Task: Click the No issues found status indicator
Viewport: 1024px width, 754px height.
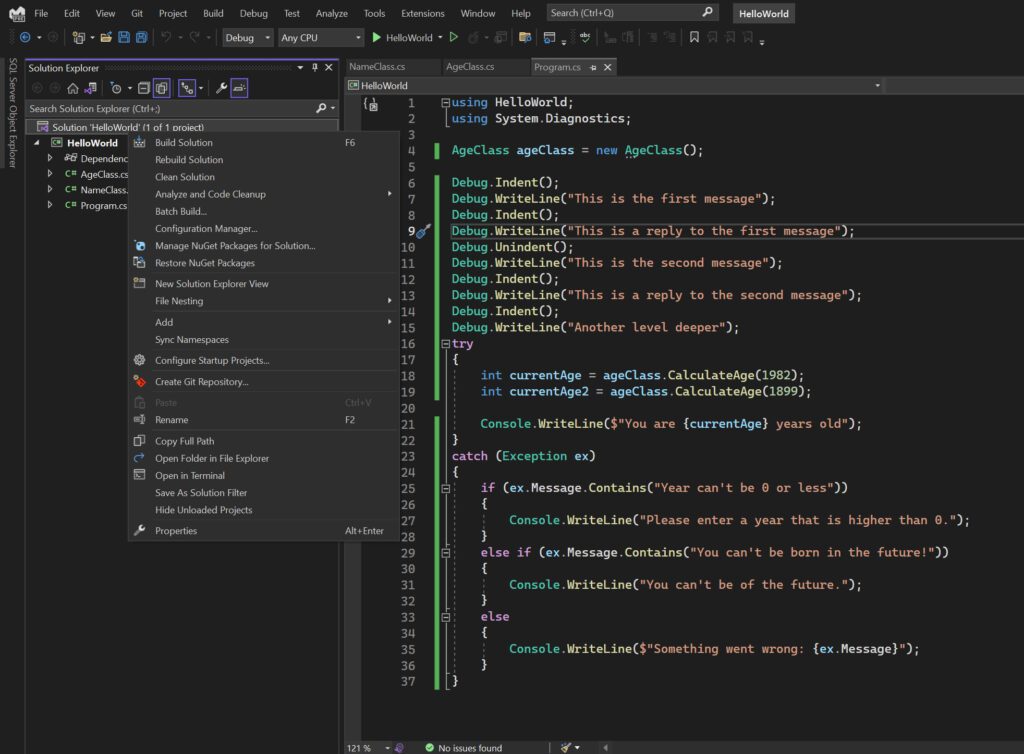Action: pyautogui.click(x=462, y=747)
